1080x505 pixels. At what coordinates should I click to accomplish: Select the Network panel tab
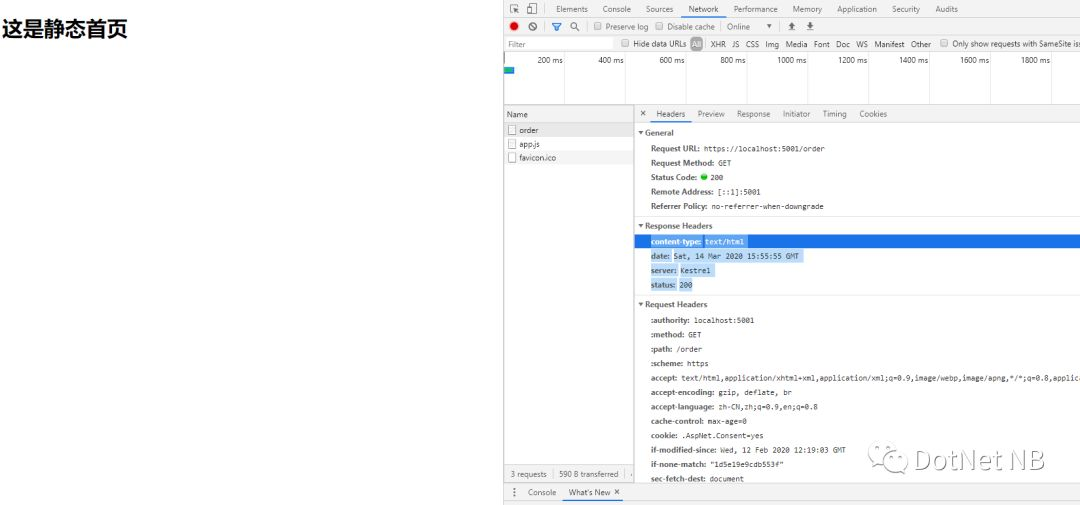pyautogui.click(x=703, y=9)
